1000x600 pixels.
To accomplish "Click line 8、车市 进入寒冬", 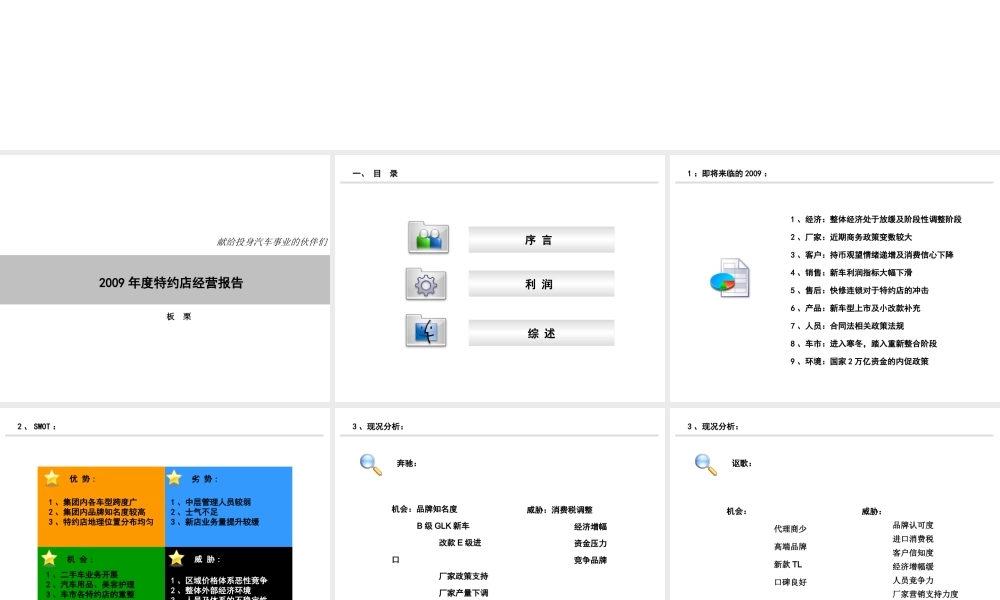I will coord(863,344).
